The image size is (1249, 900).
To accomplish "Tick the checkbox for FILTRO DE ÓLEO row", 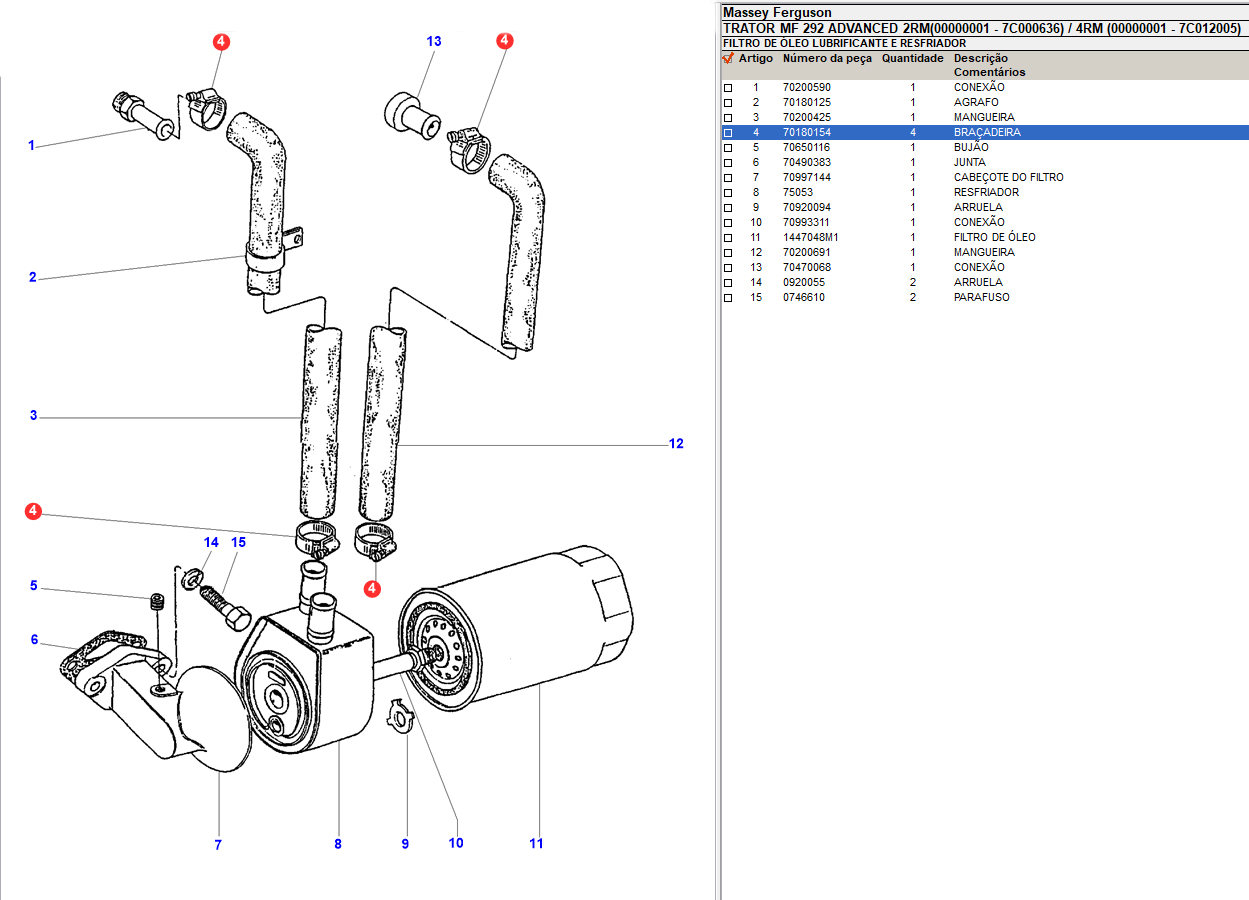I will [x=728, y=238].
